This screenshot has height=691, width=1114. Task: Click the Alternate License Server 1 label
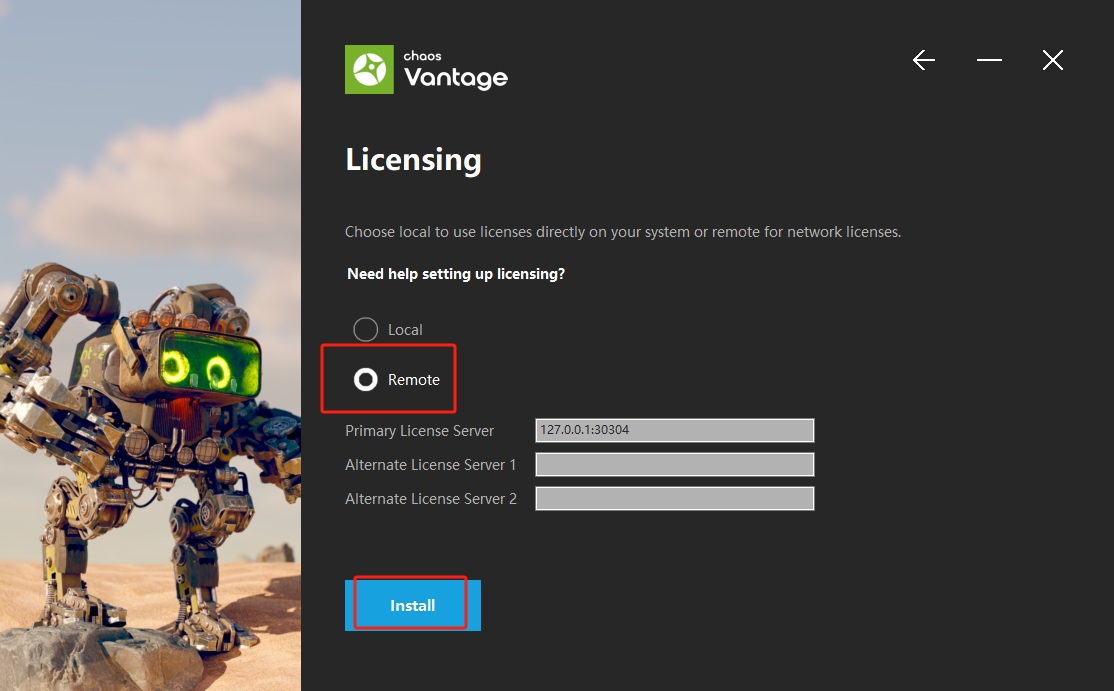click(x=431, y=465)
